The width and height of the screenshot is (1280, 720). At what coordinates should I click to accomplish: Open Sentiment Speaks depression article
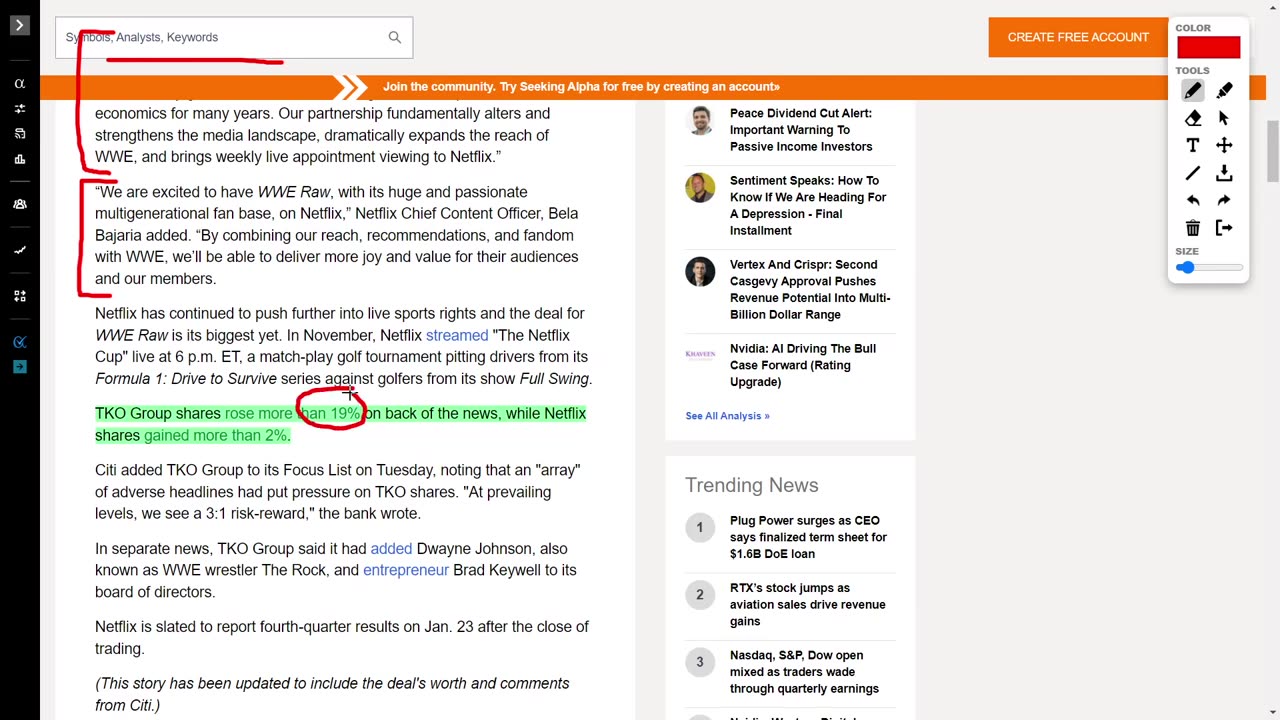tap(808, 205)
